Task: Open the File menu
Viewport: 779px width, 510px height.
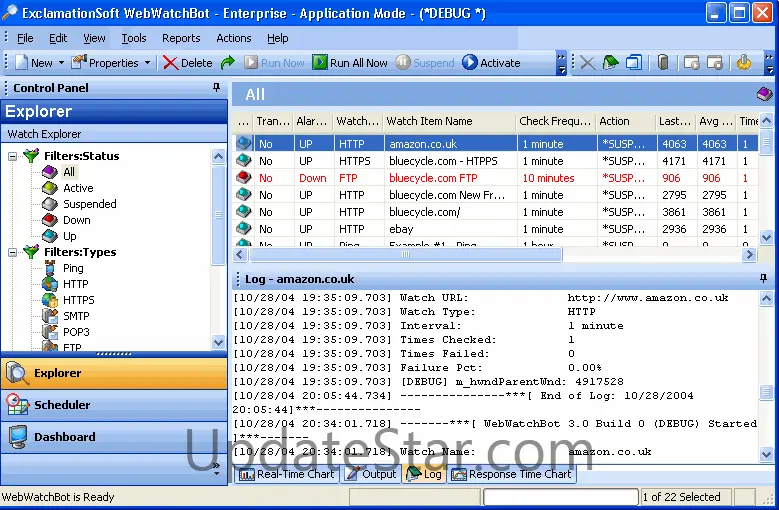Action: click(x=25, y=38)
